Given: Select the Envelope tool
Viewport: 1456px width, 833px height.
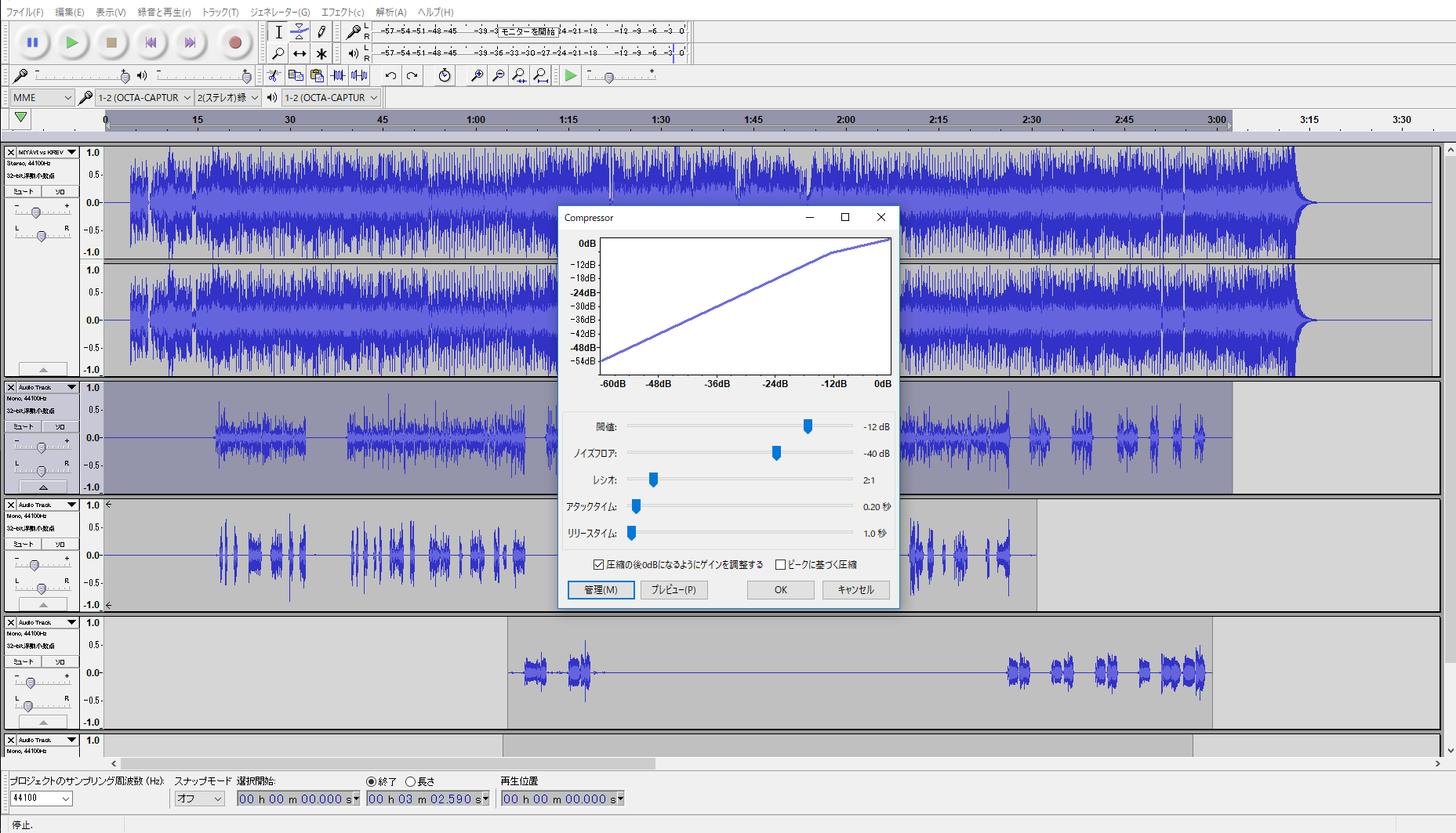Looking at the screenshot, I should [x=300, y=32].
